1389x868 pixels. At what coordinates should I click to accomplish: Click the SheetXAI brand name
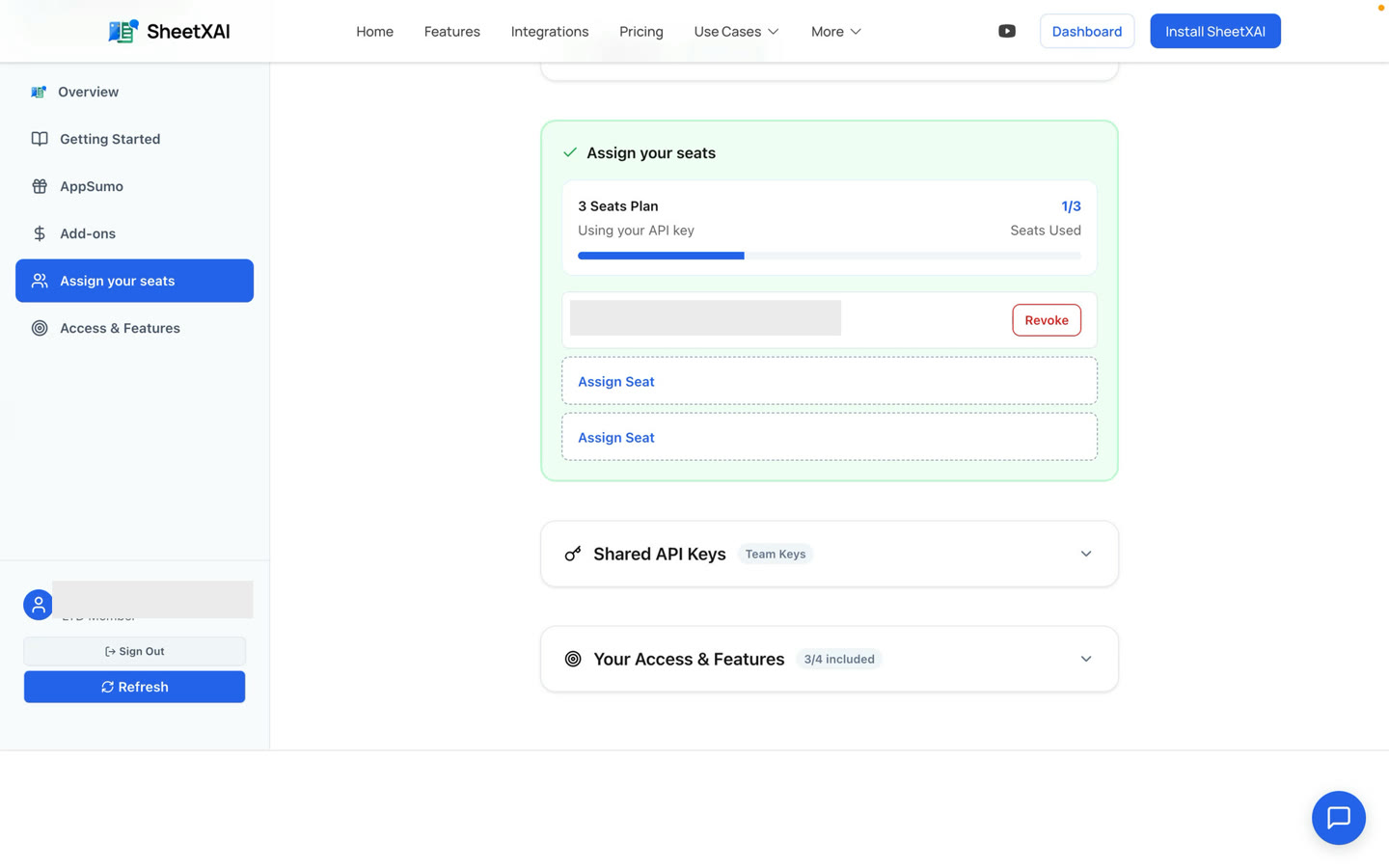(188, 31)
